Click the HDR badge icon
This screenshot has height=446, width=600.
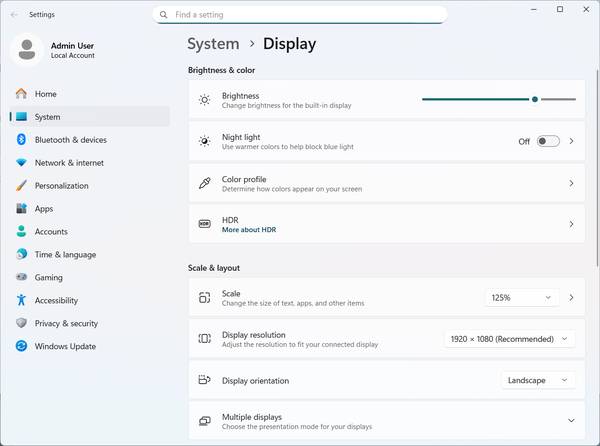(205, 223)
